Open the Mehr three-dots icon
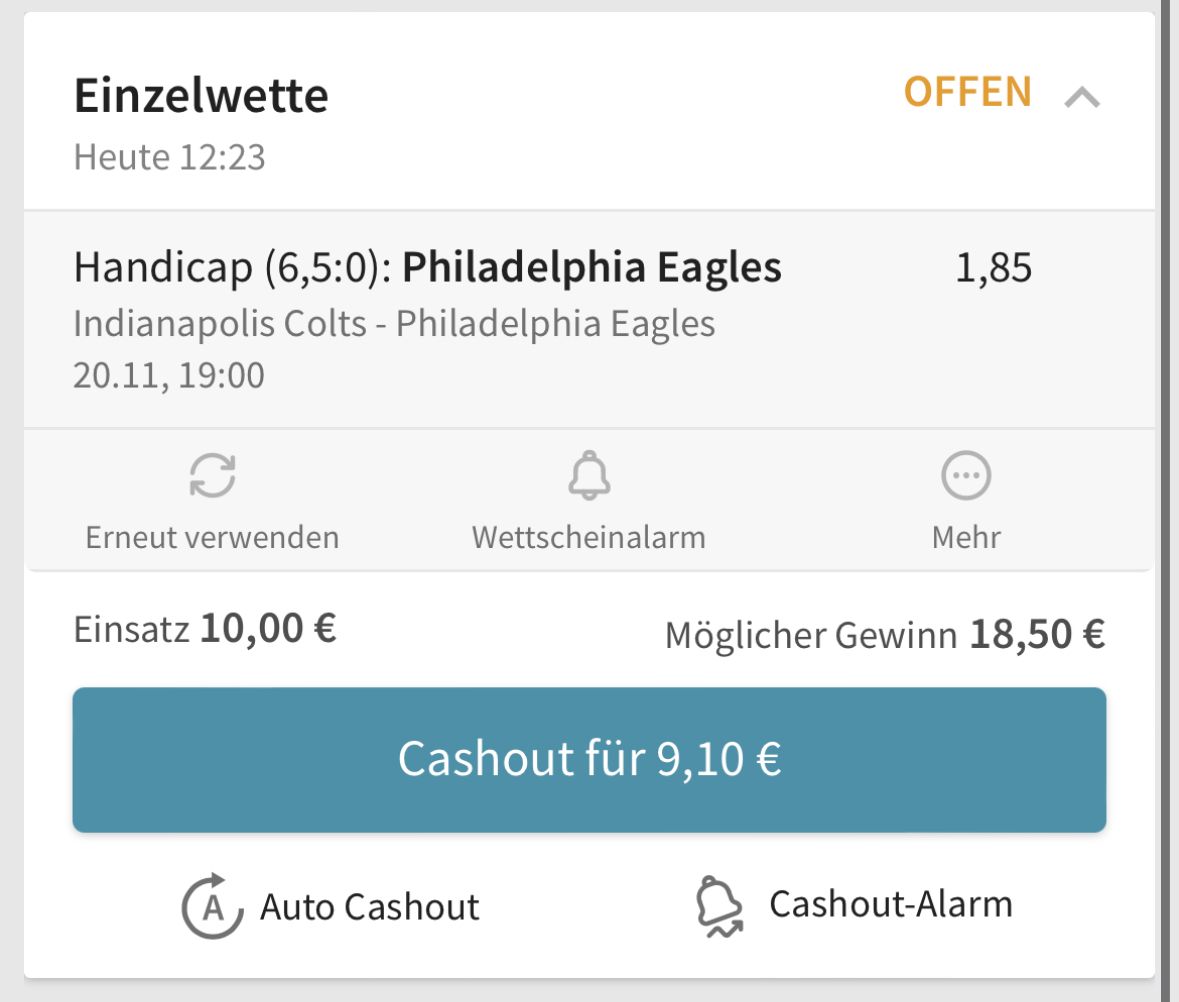1179x1002 pixels. click(x=966, y=475)
